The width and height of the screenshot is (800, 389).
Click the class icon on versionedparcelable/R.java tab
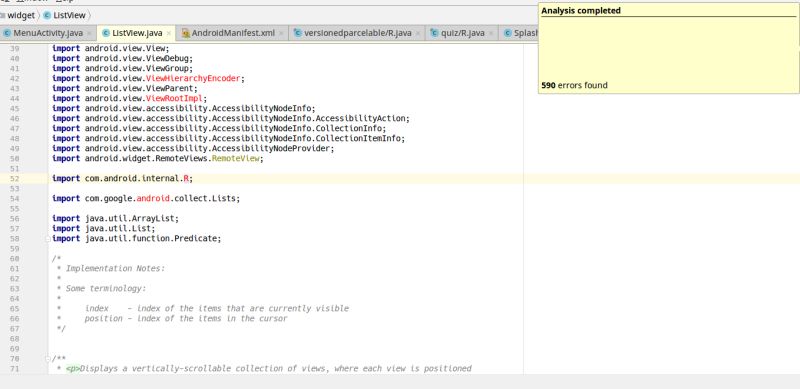click(298, 33)
